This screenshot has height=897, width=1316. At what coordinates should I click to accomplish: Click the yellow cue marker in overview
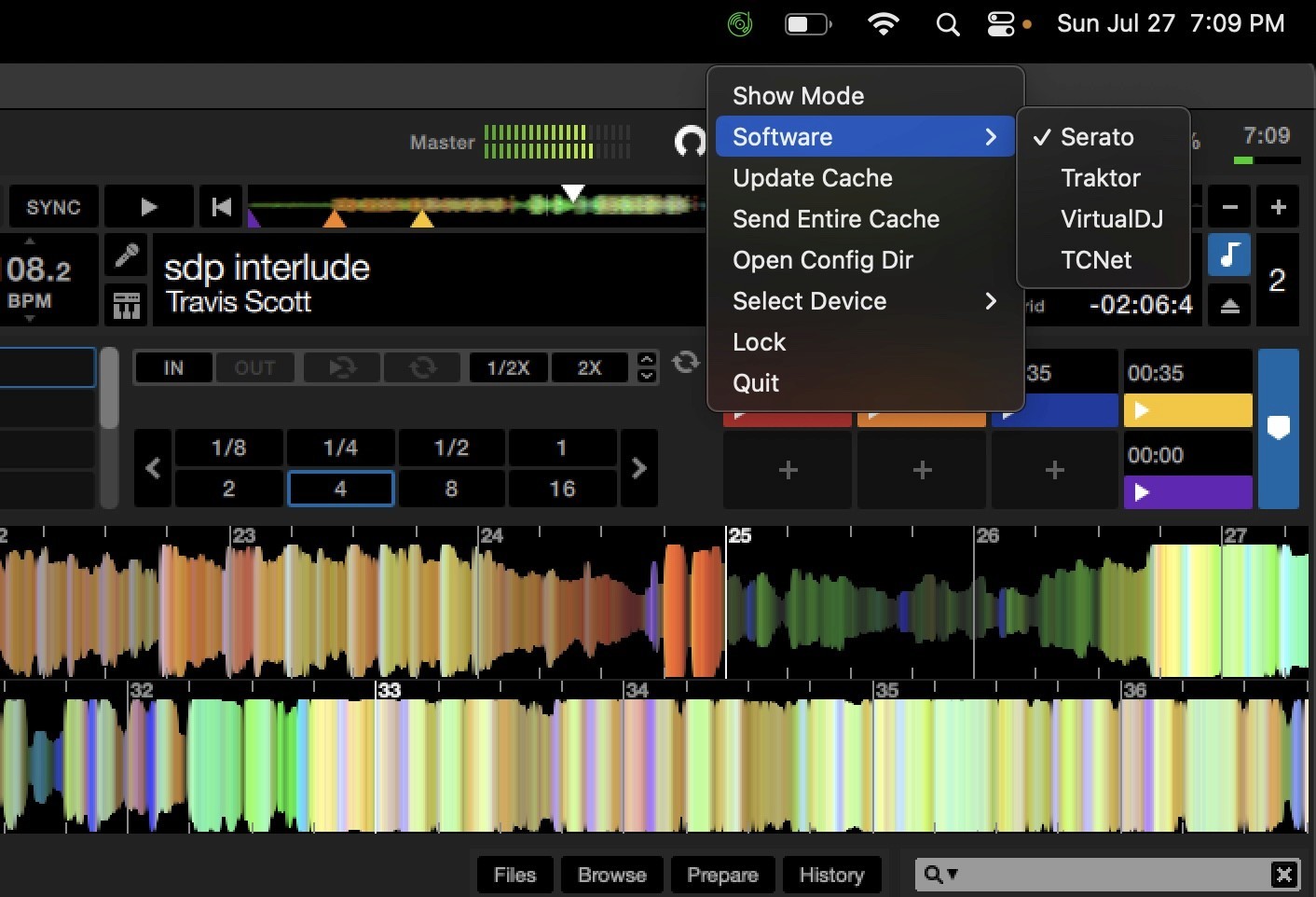coord(422,219)
